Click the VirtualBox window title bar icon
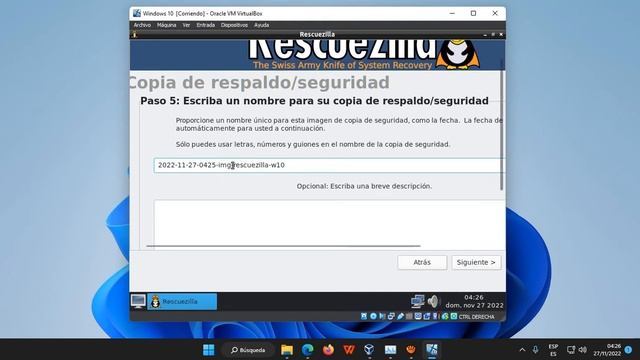This screenshot has height=360, width=640. [137, 13]
